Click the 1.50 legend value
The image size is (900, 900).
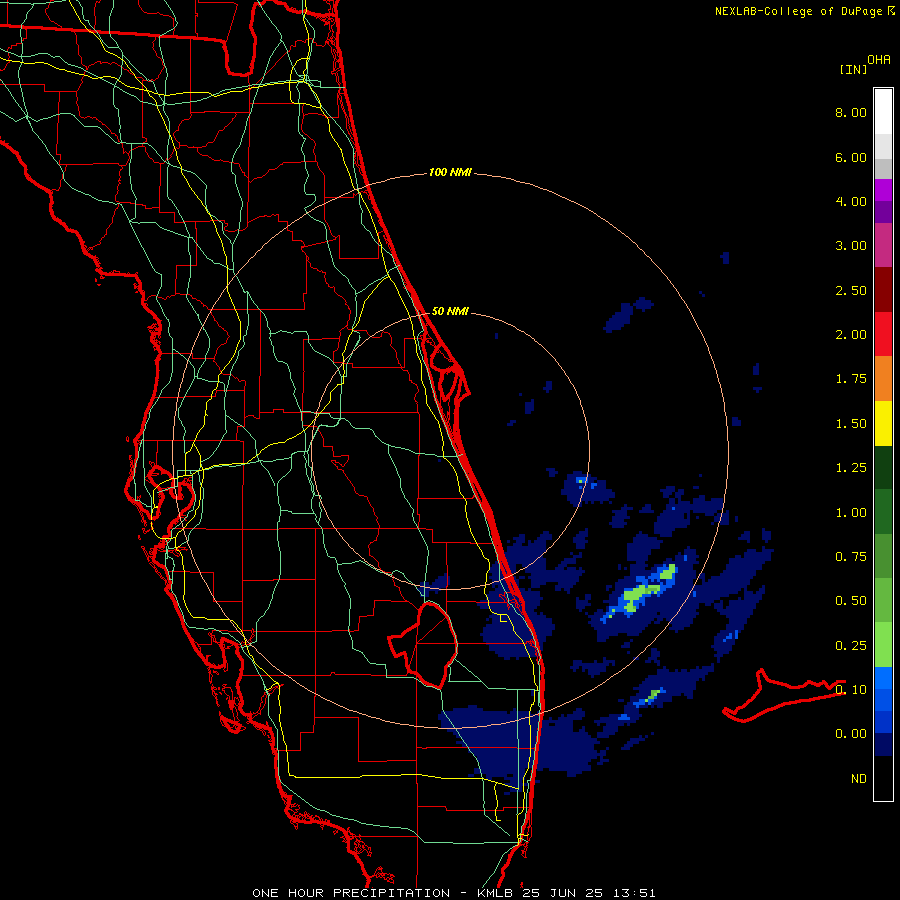(x=851, y=424)
